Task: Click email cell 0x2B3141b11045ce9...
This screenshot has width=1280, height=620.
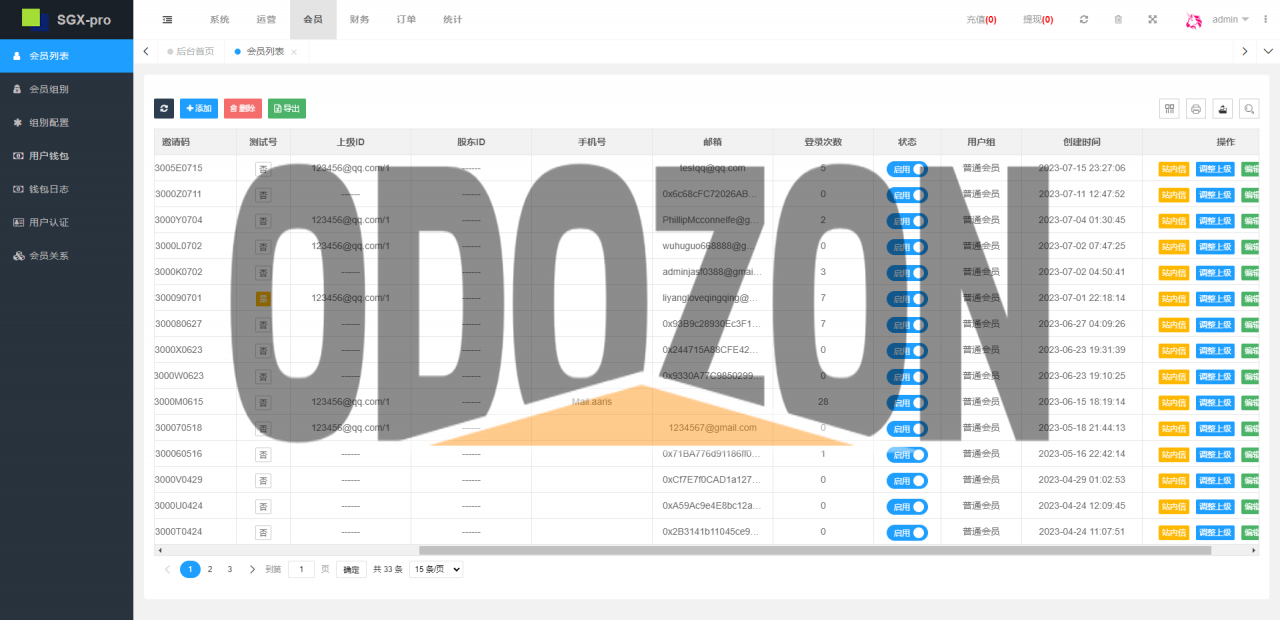Action: (711, 532)
